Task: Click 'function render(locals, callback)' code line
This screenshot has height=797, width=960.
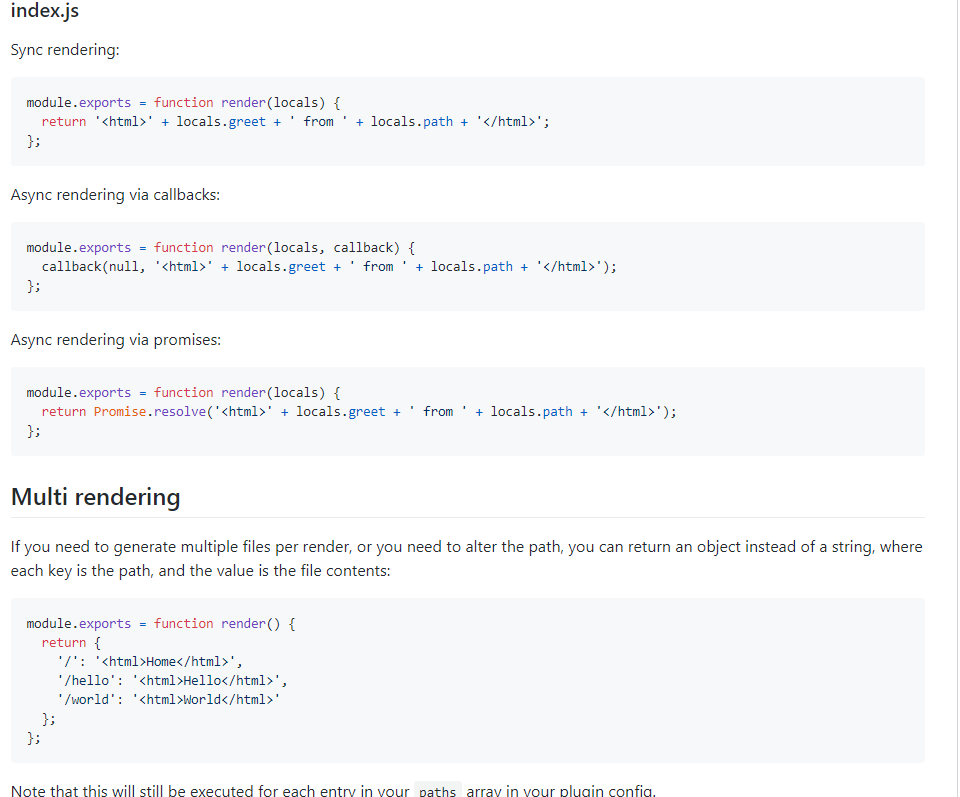Action: pos(220,248)
